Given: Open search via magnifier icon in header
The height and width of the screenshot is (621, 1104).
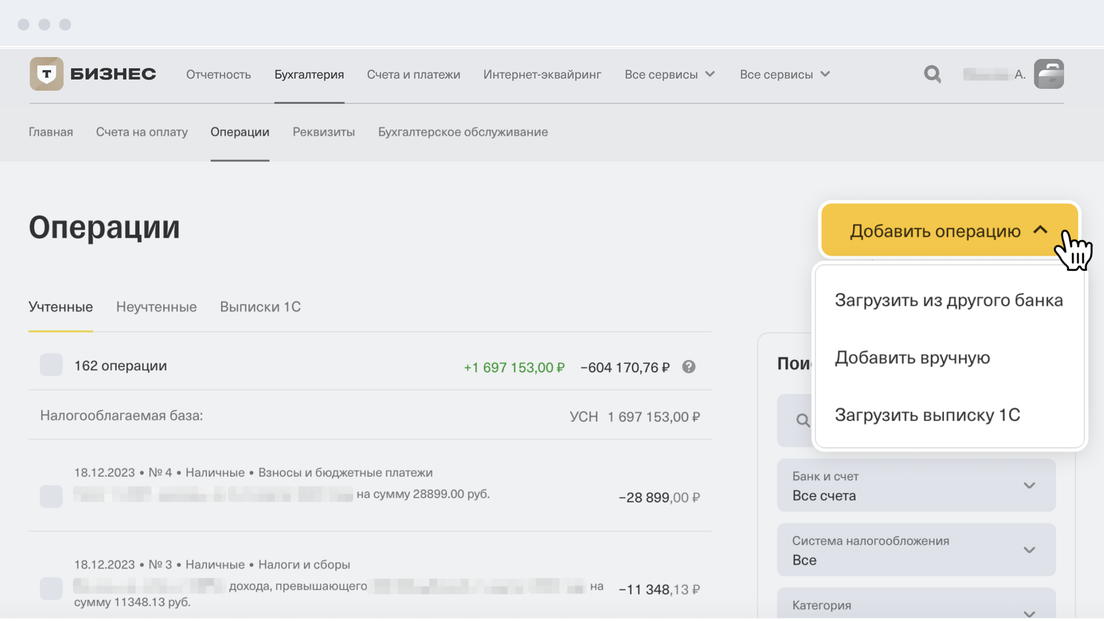Looking at the screenshot, I should [x=932, y=74].
